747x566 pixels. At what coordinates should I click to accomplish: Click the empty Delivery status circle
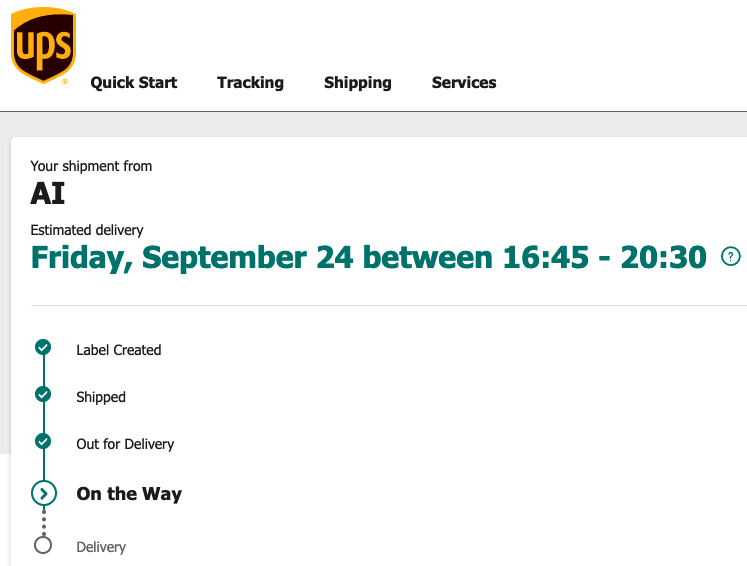(x=43, y=545)
